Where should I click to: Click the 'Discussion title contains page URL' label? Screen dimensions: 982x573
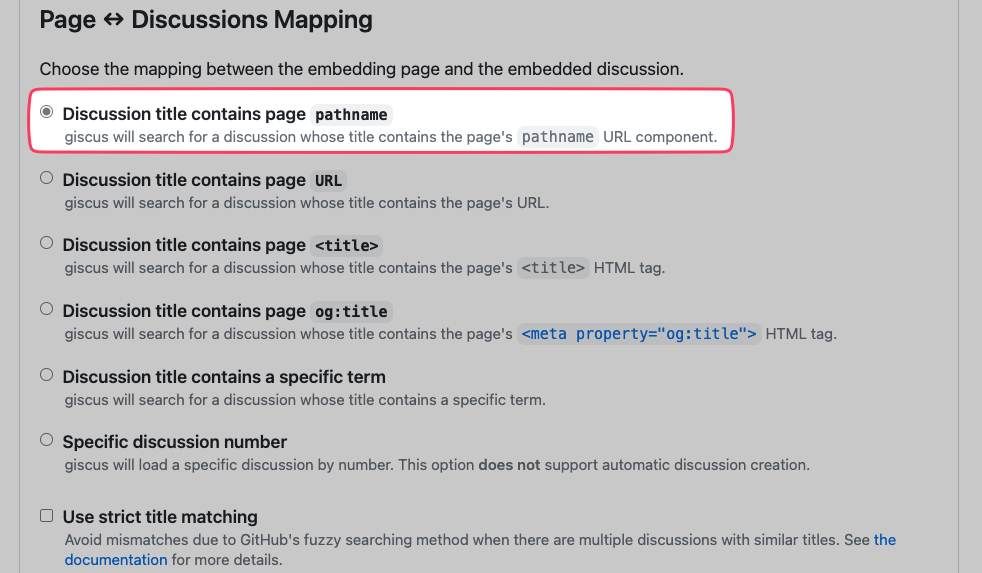tap(183, 180)
